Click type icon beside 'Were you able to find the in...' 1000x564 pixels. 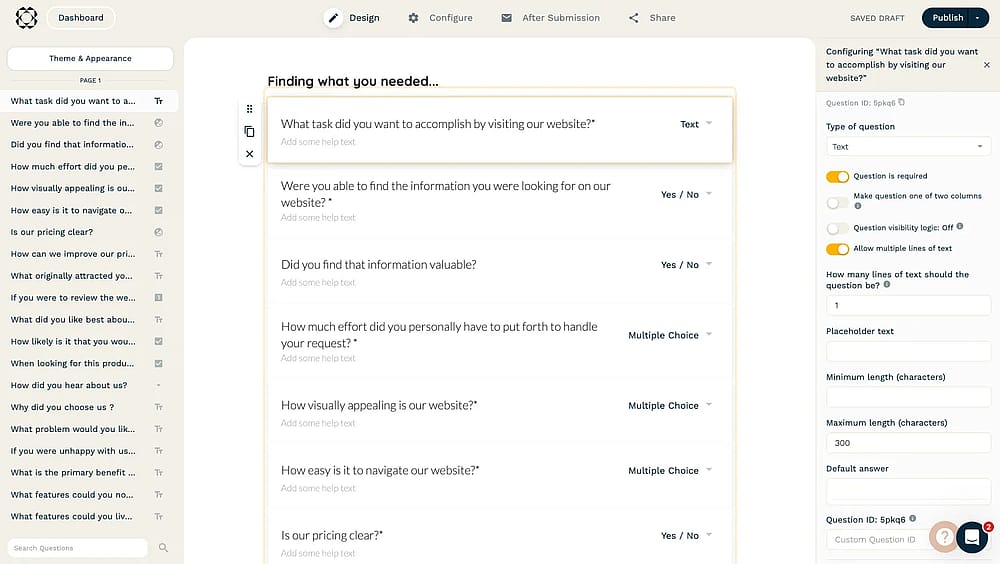click(x=158, y=122)
